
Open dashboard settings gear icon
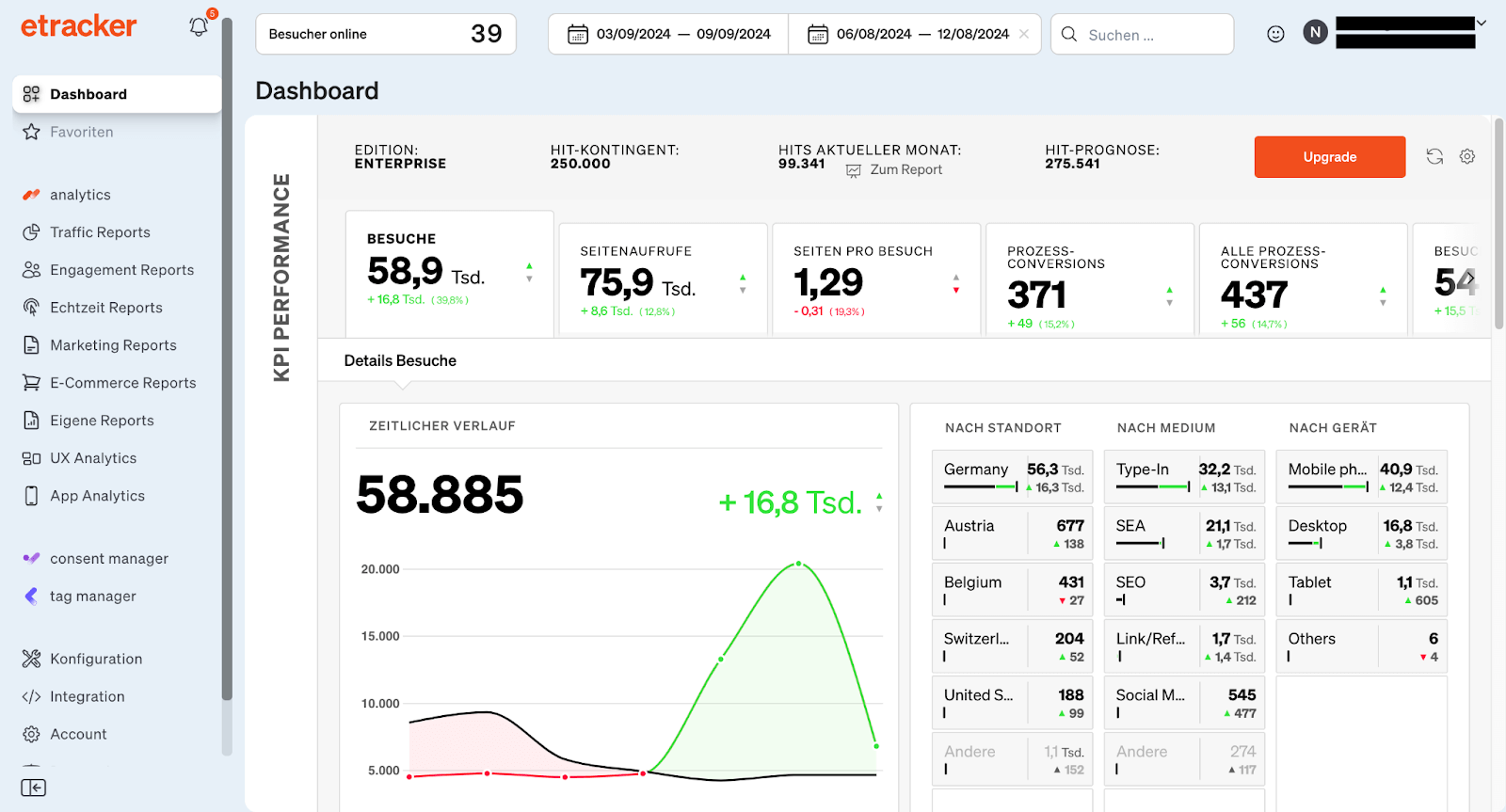1467,157
